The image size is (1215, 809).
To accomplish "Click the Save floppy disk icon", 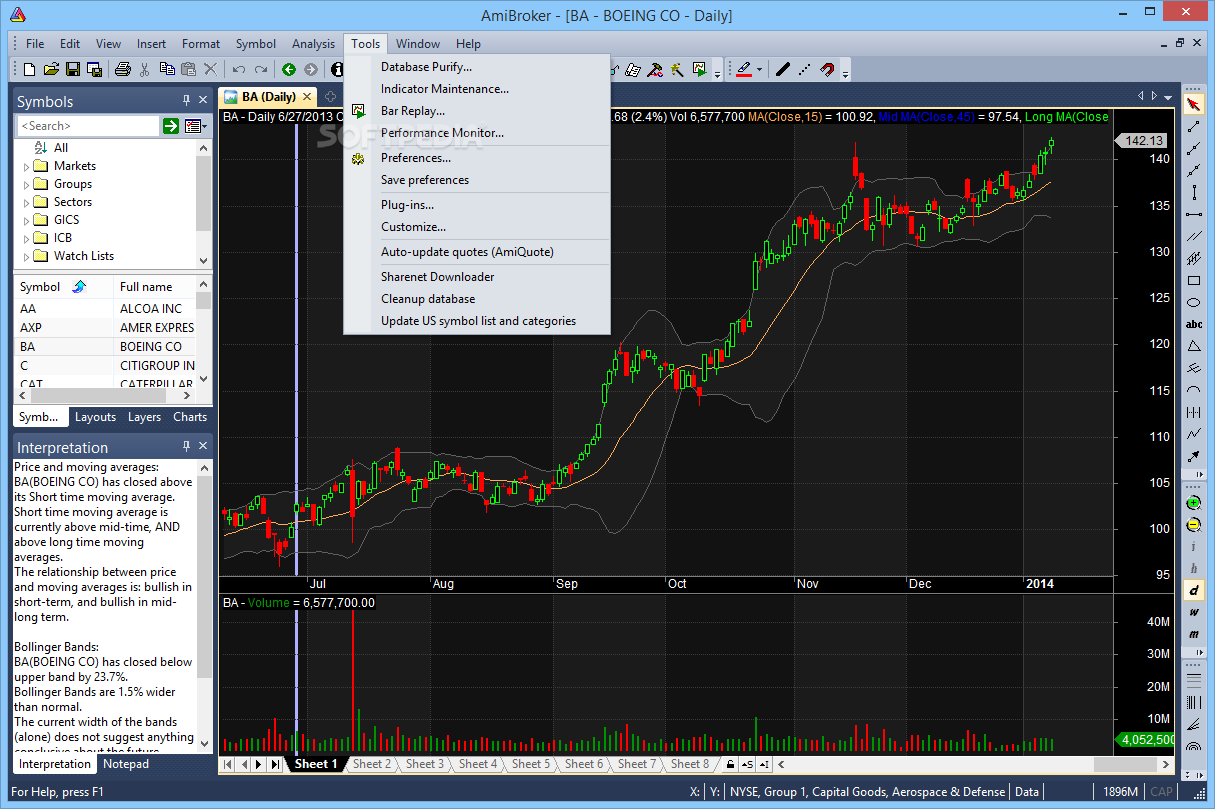I will [73, 69].
